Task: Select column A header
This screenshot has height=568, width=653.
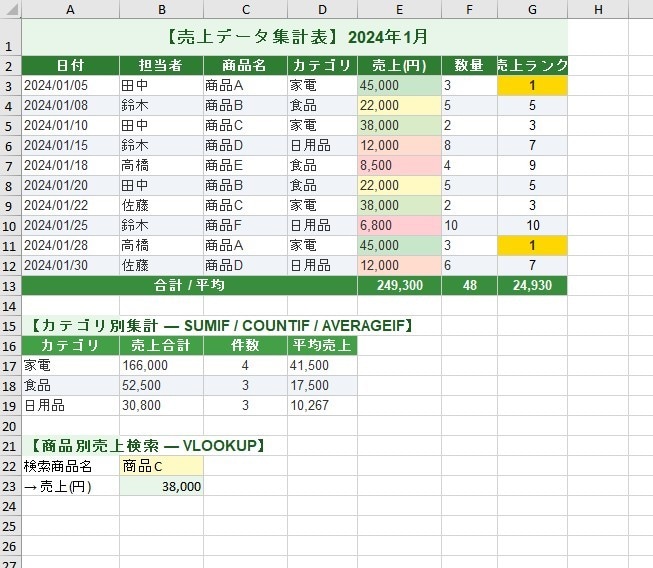Action: (70, 9)
